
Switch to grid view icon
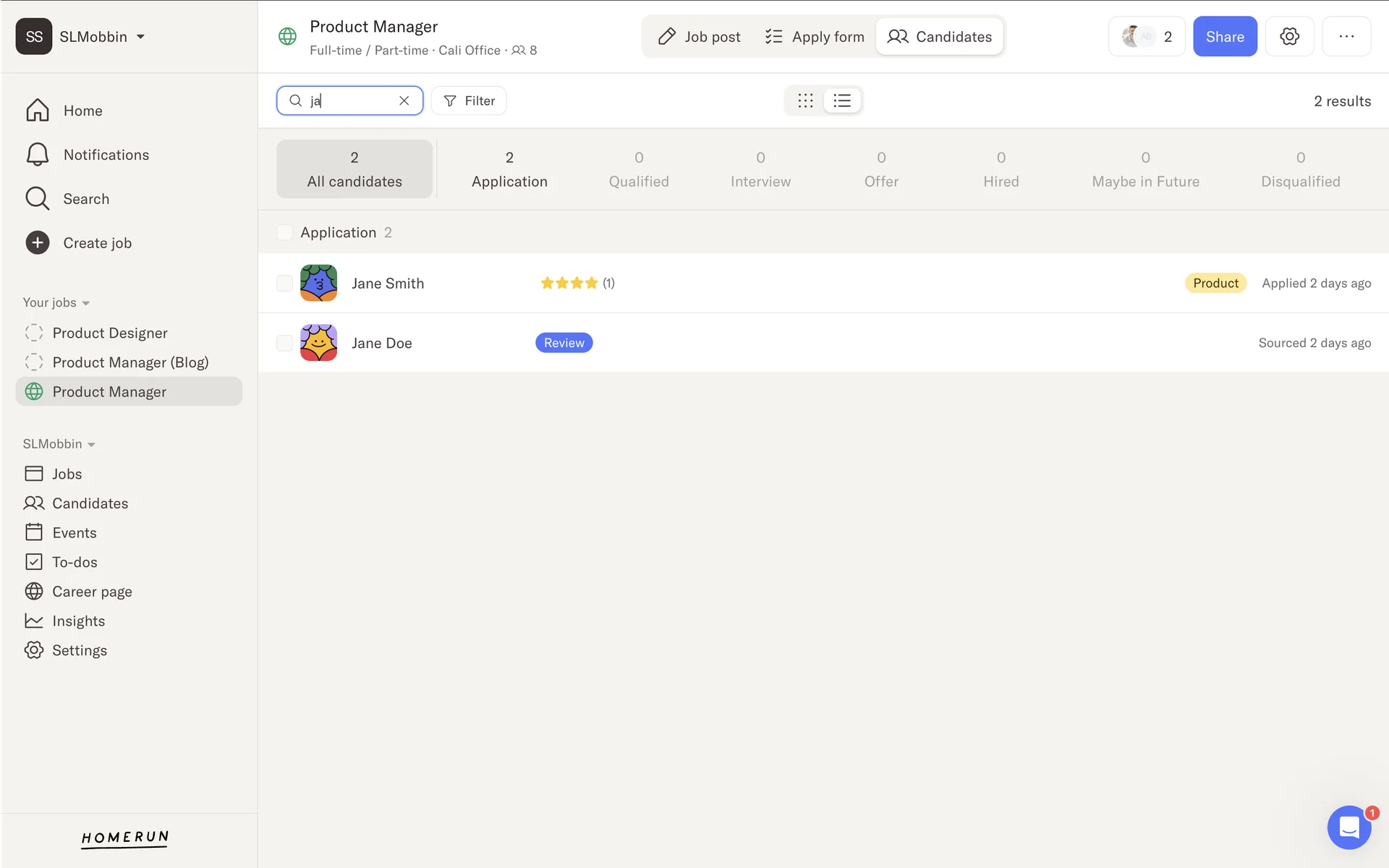point(805,101)
